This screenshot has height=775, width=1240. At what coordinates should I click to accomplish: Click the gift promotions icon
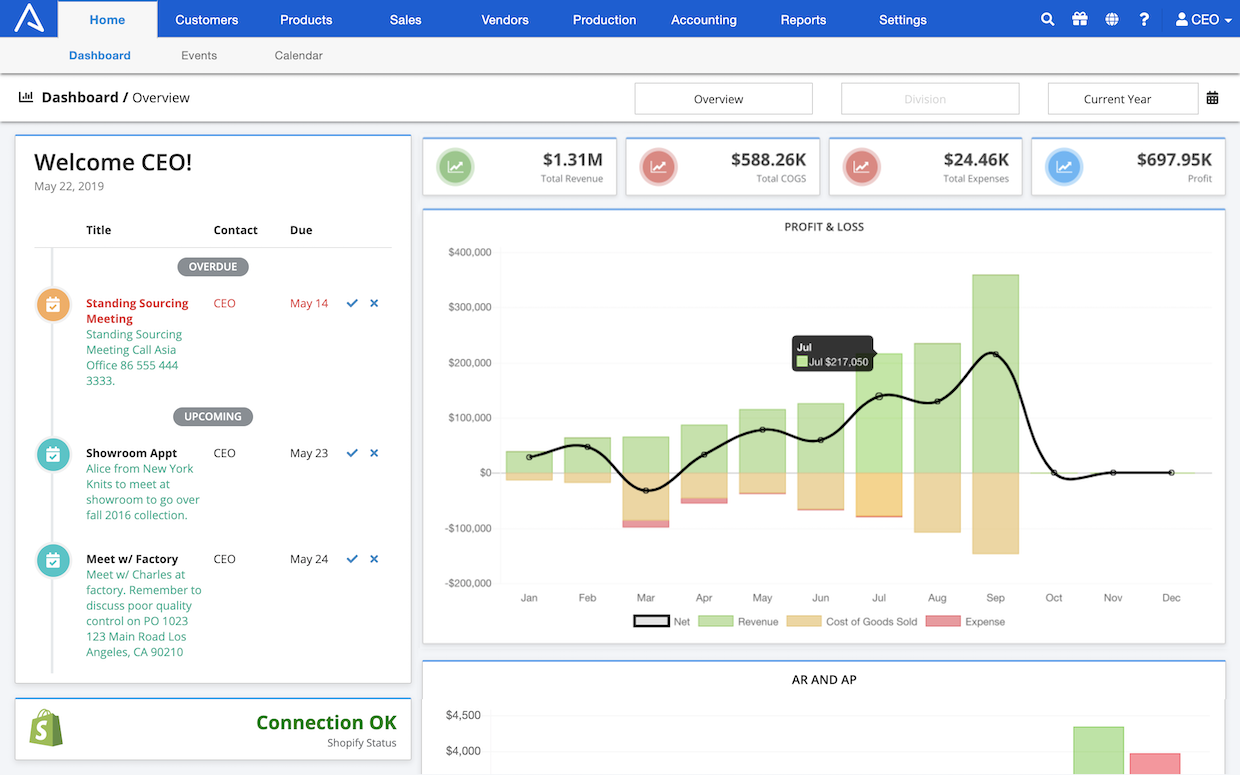pos(1080,19)
